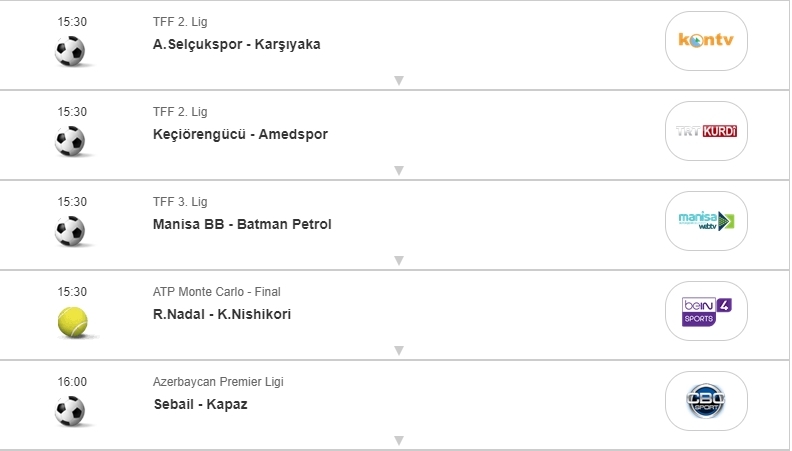Viewport: 792px width, 451px height.
Task: Click the TRT Kurdi channel logo
Action: pos(706,131)
